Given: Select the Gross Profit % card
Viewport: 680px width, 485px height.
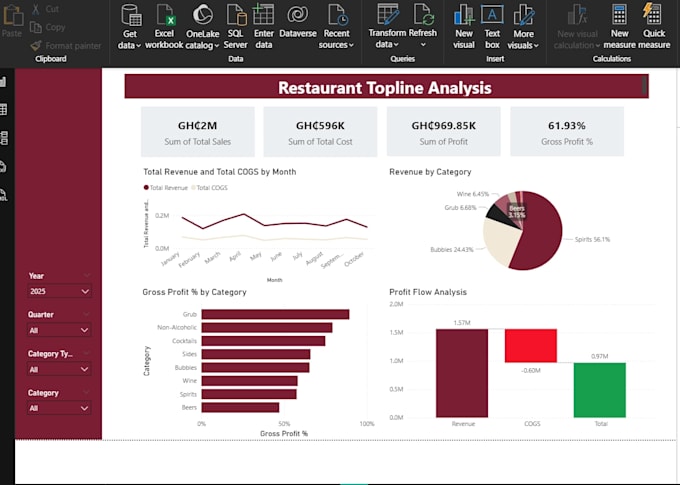Looking at the screenshot, I should 567,132.
